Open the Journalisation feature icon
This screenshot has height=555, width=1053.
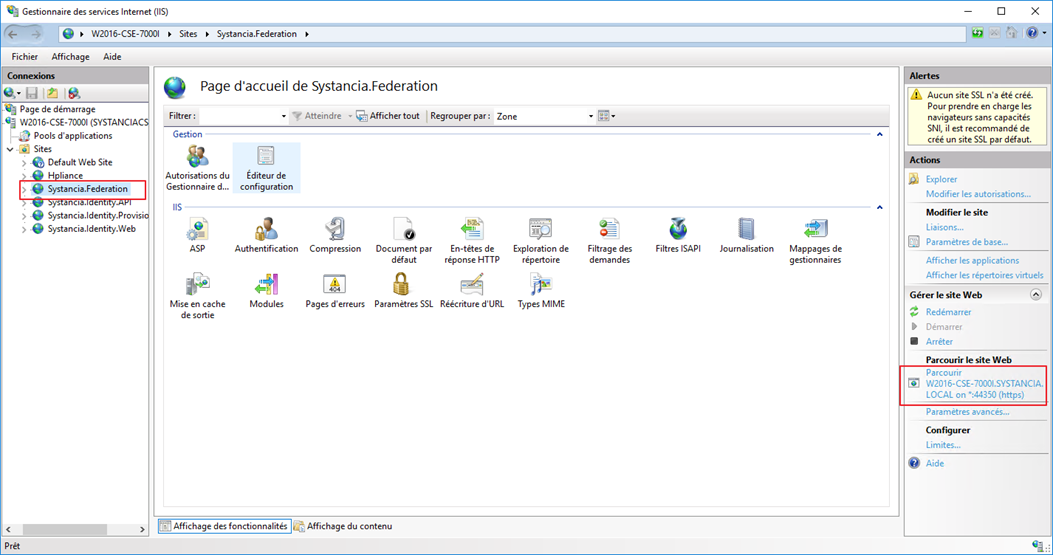point(746,230)
